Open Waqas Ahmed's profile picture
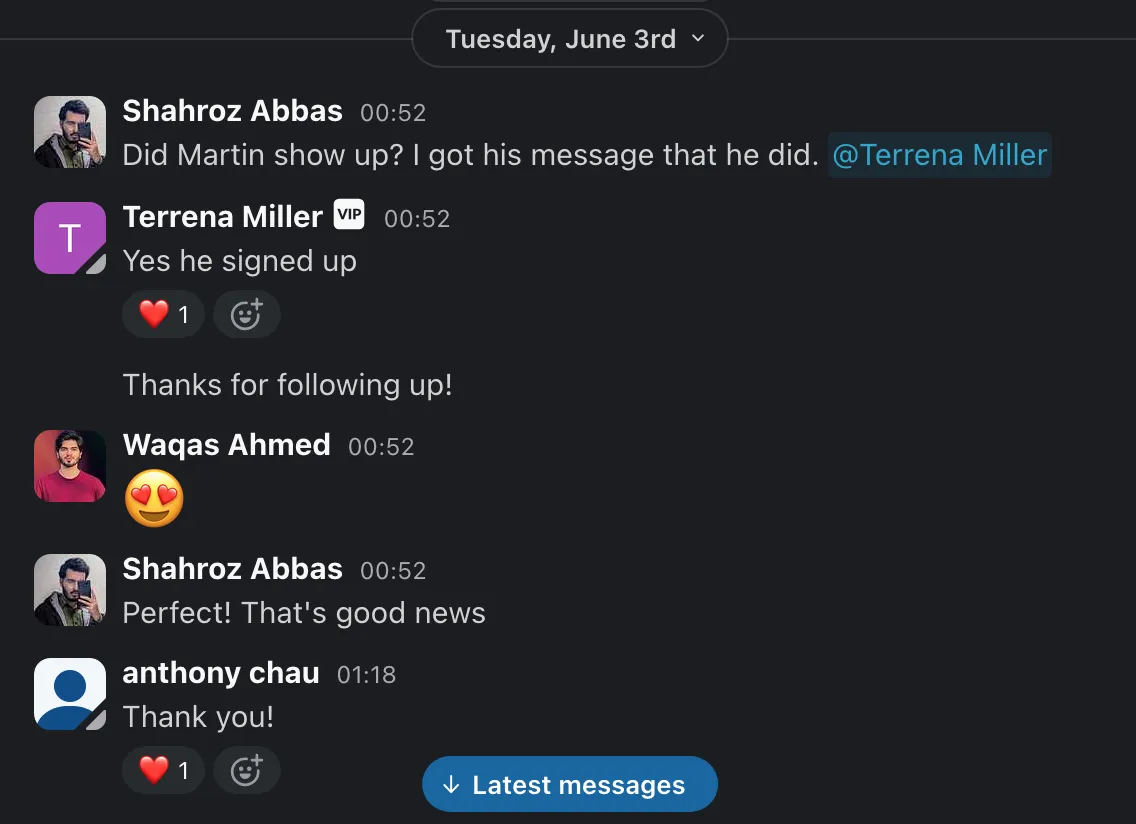 pos(70,466)
